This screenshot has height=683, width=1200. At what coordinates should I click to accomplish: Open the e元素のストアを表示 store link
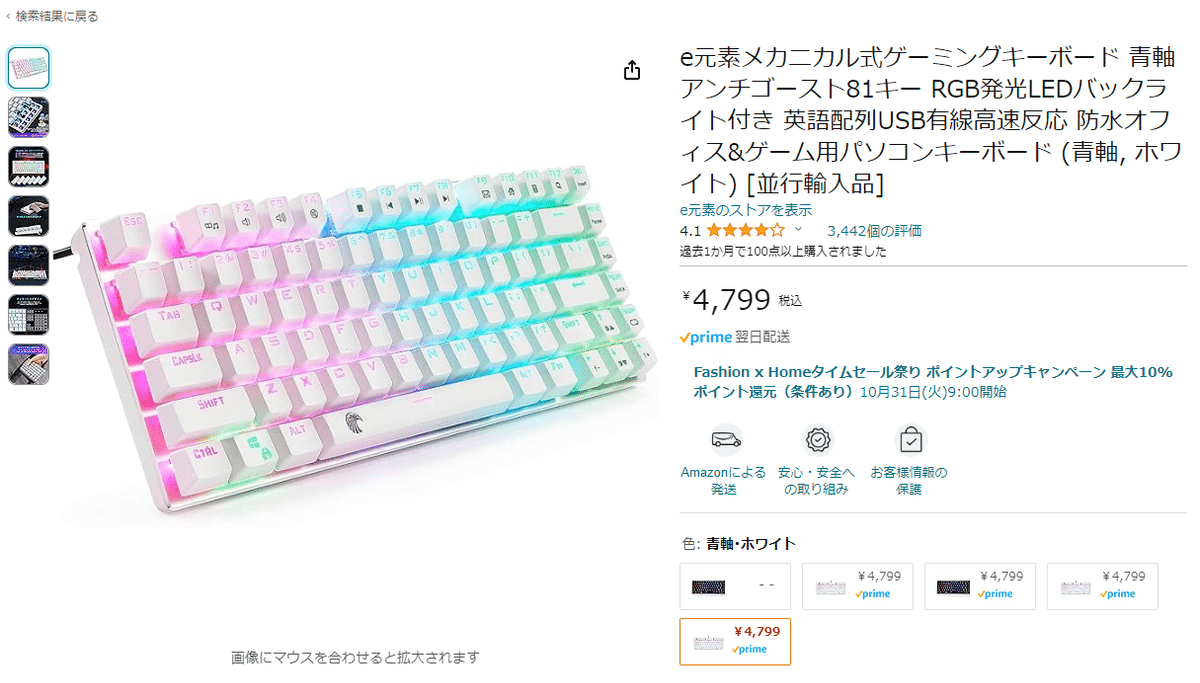[745, 210]
